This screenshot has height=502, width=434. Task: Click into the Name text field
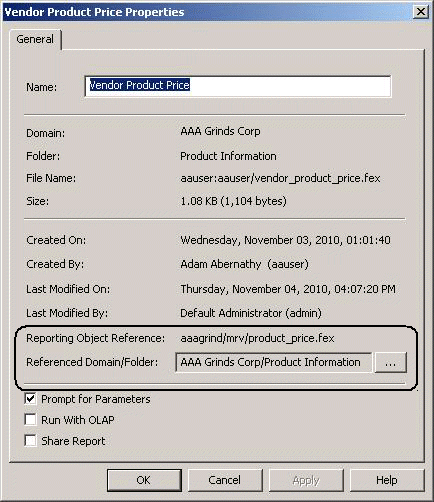click(238, 86)
